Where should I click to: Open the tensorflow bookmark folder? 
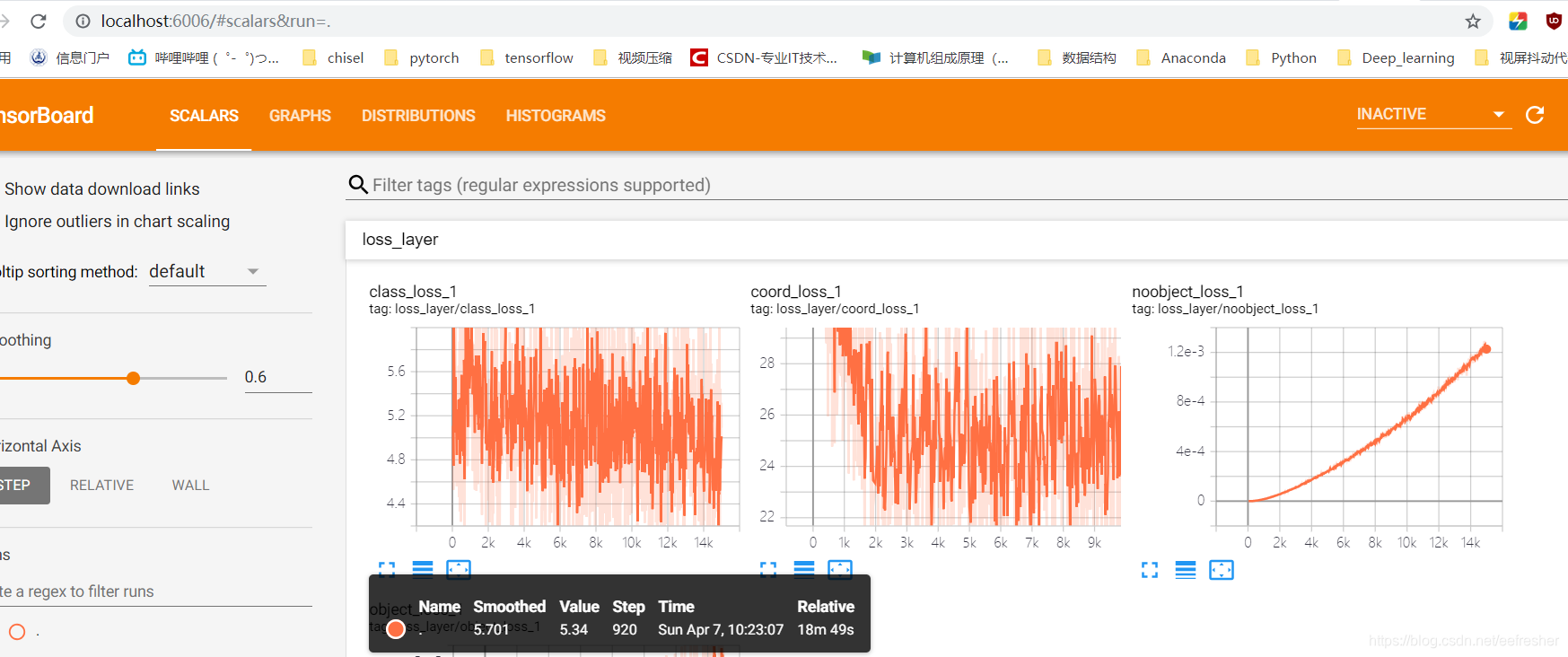tap(527, 57)
